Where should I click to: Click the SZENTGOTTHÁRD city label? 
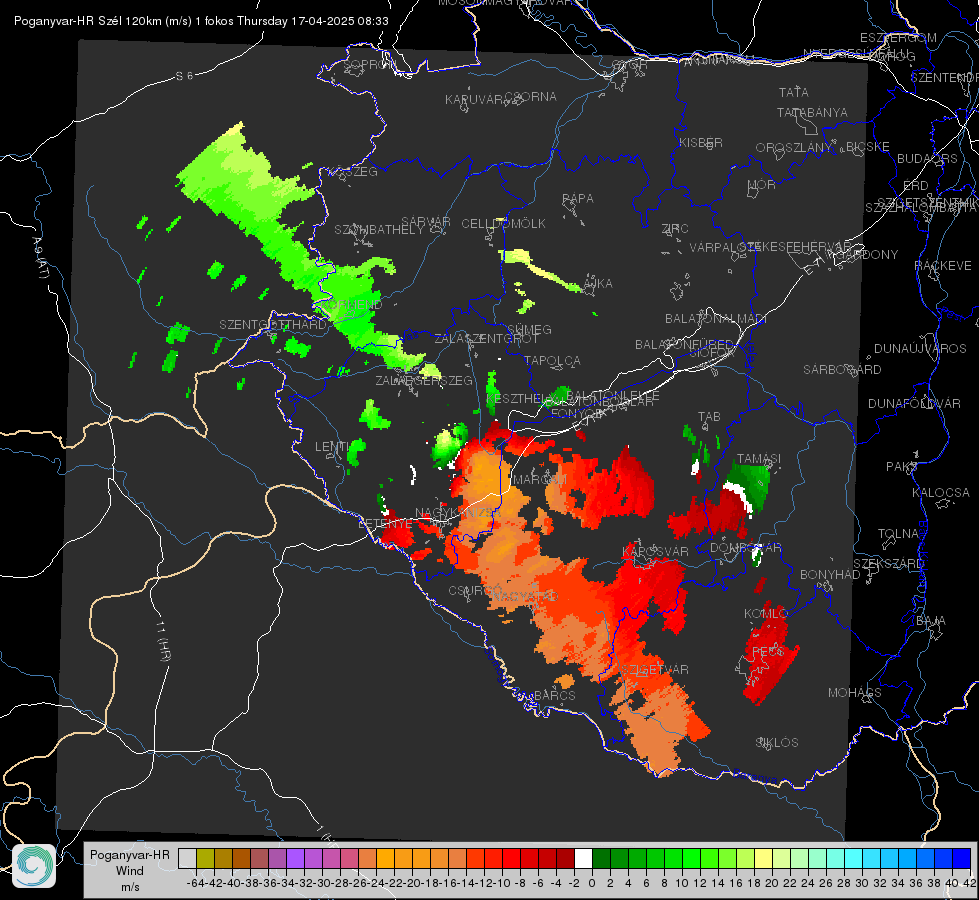[x=273, y=325]
